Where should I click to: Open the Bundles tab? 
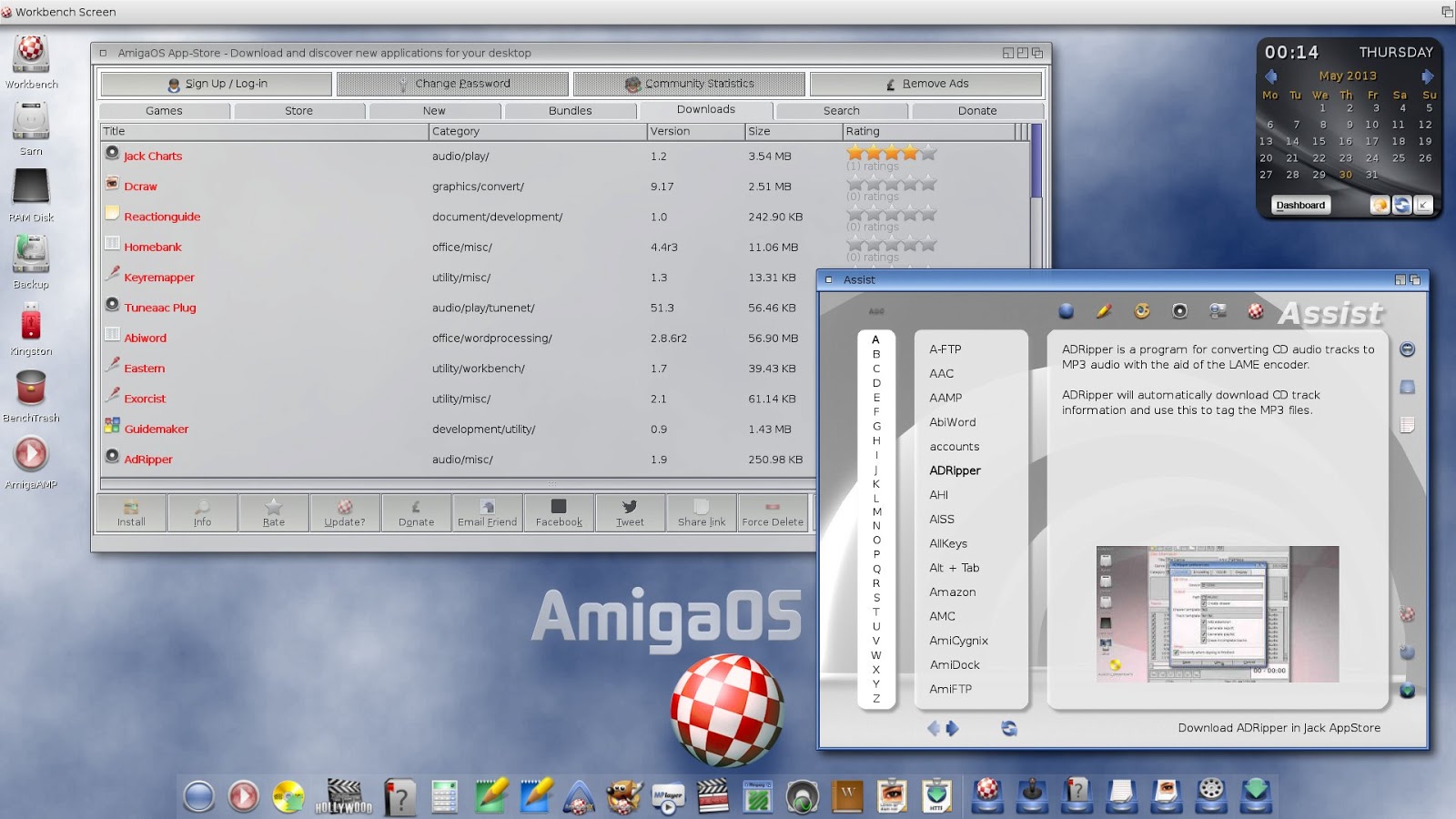(571, 111)
